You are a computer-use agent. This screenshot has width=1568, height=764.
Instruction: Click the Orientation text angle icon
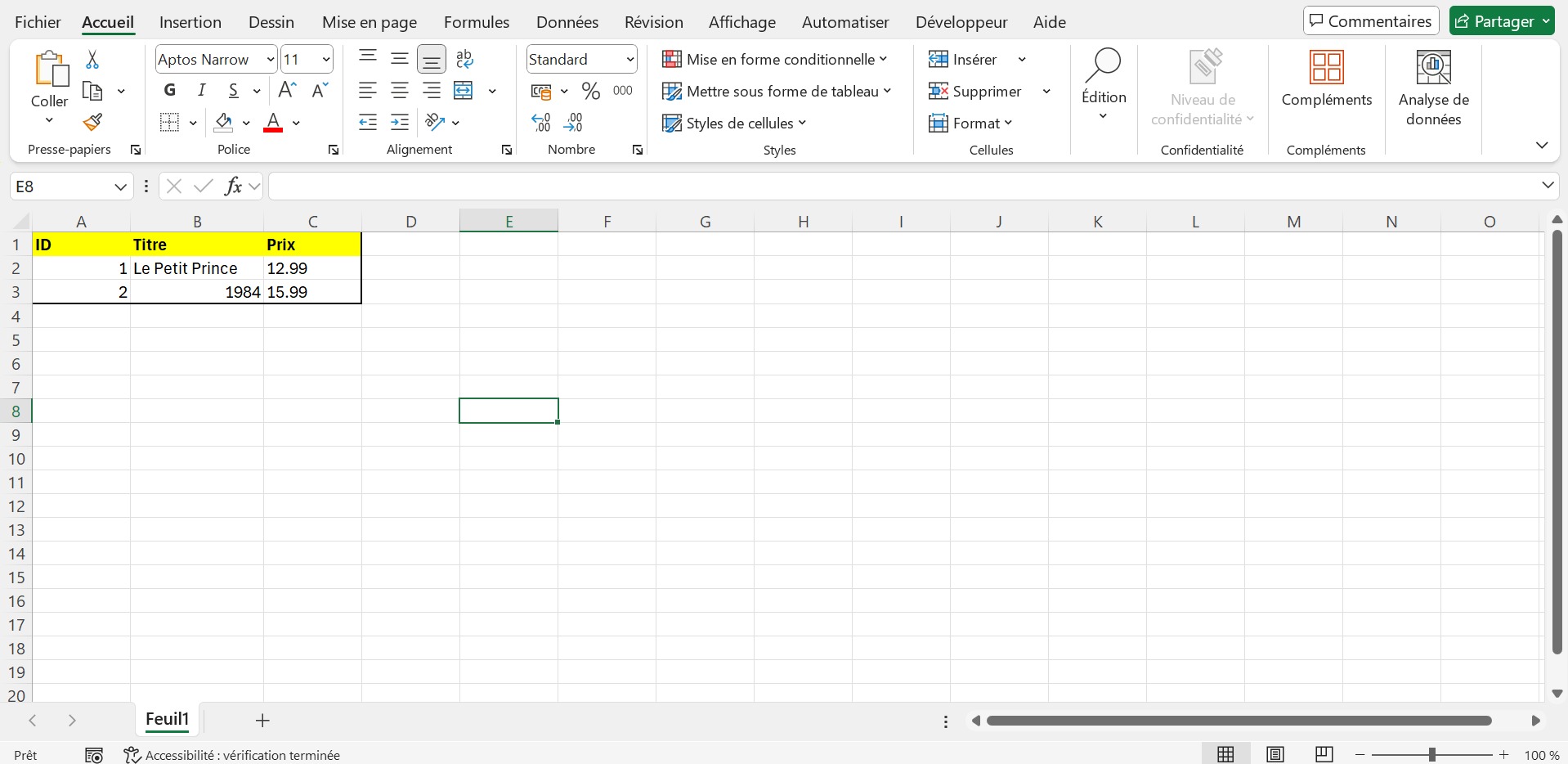[x=435, y=123]
